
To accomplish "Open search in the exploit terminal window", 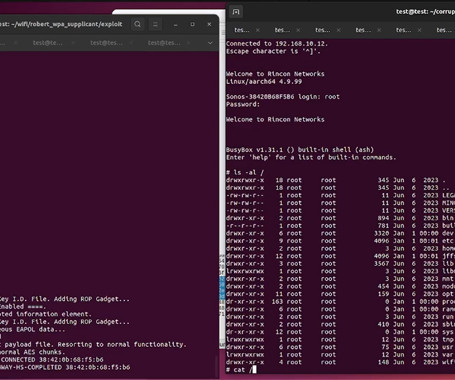I will [137, 24].
